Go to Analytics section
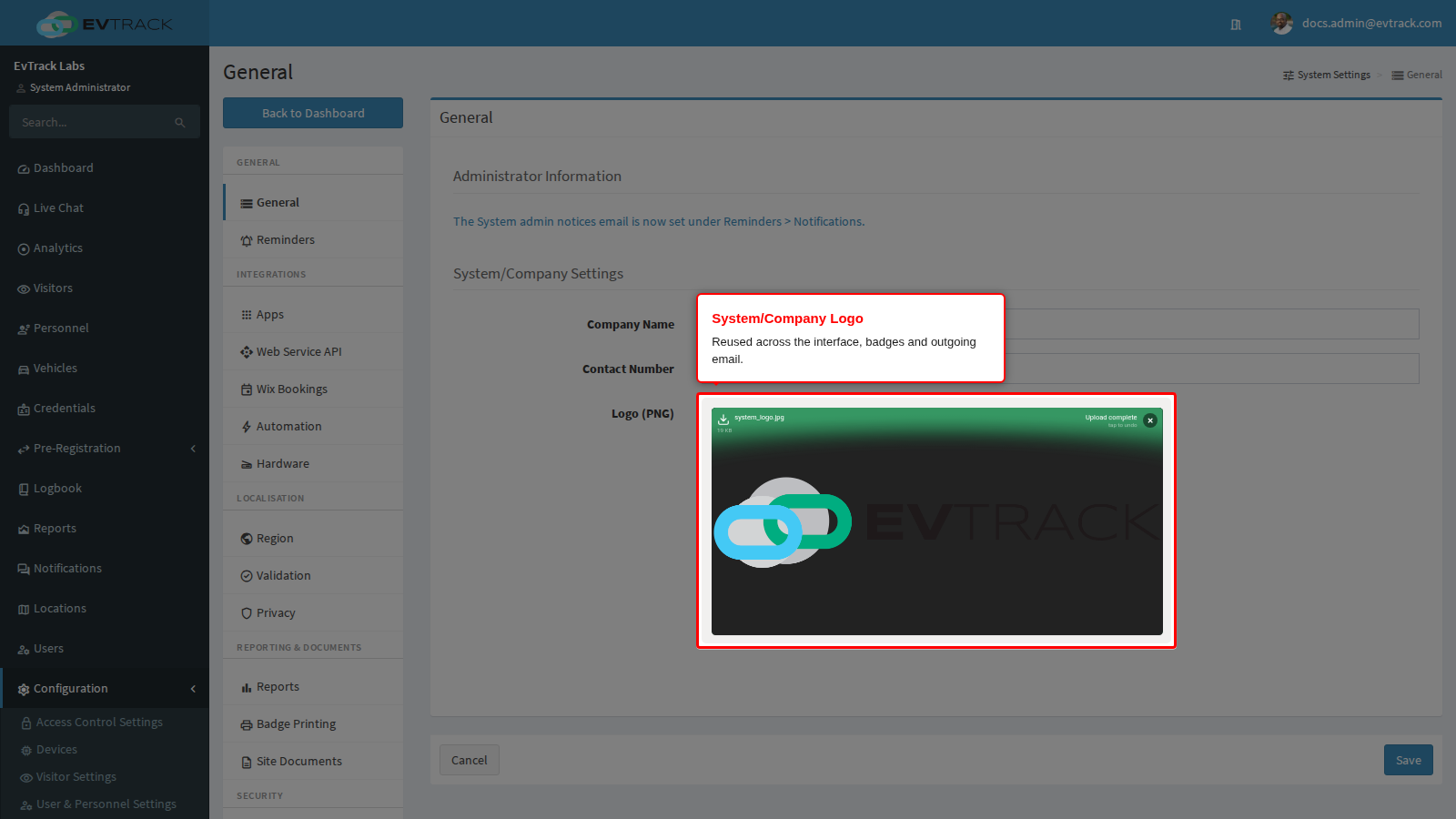Image resolution: width=1456 pixels, height=819 pixels. [x=105, y=248]
